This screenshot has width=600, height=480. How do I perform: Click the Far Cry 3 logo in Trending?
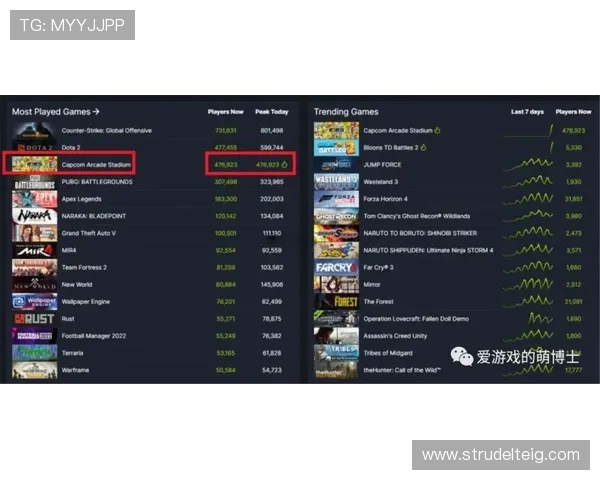(336, 267)
